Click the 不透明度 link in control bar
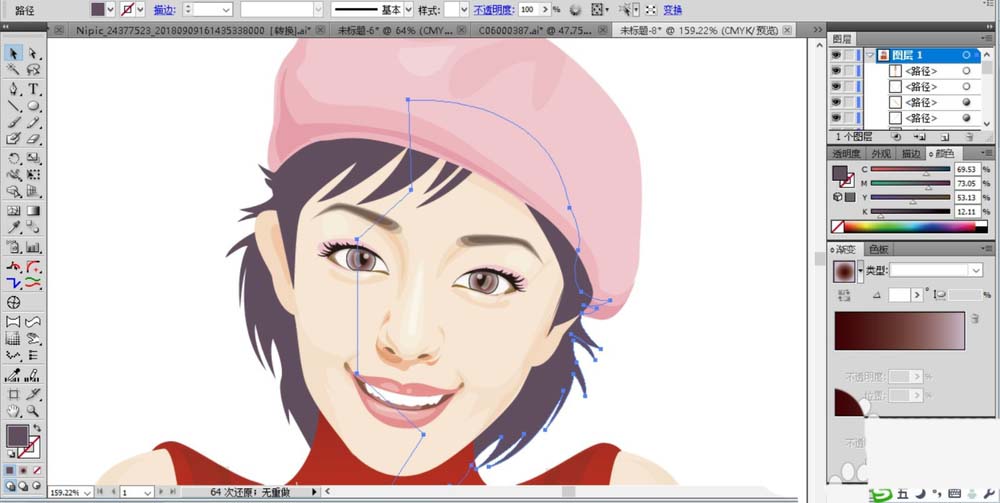1000x503 pixels. click(x=494, y=10)
